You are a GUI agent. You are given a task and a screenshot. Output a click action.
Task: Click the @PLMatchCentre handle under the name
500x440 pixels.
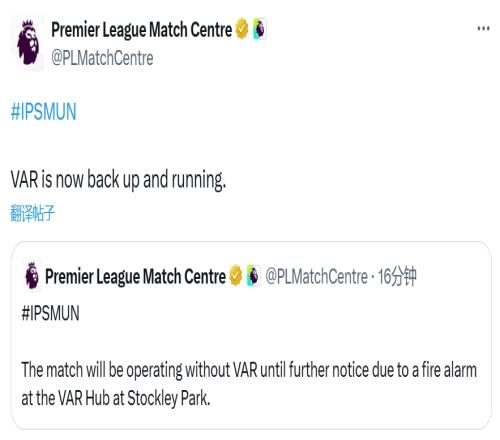[x=102, y=58]
